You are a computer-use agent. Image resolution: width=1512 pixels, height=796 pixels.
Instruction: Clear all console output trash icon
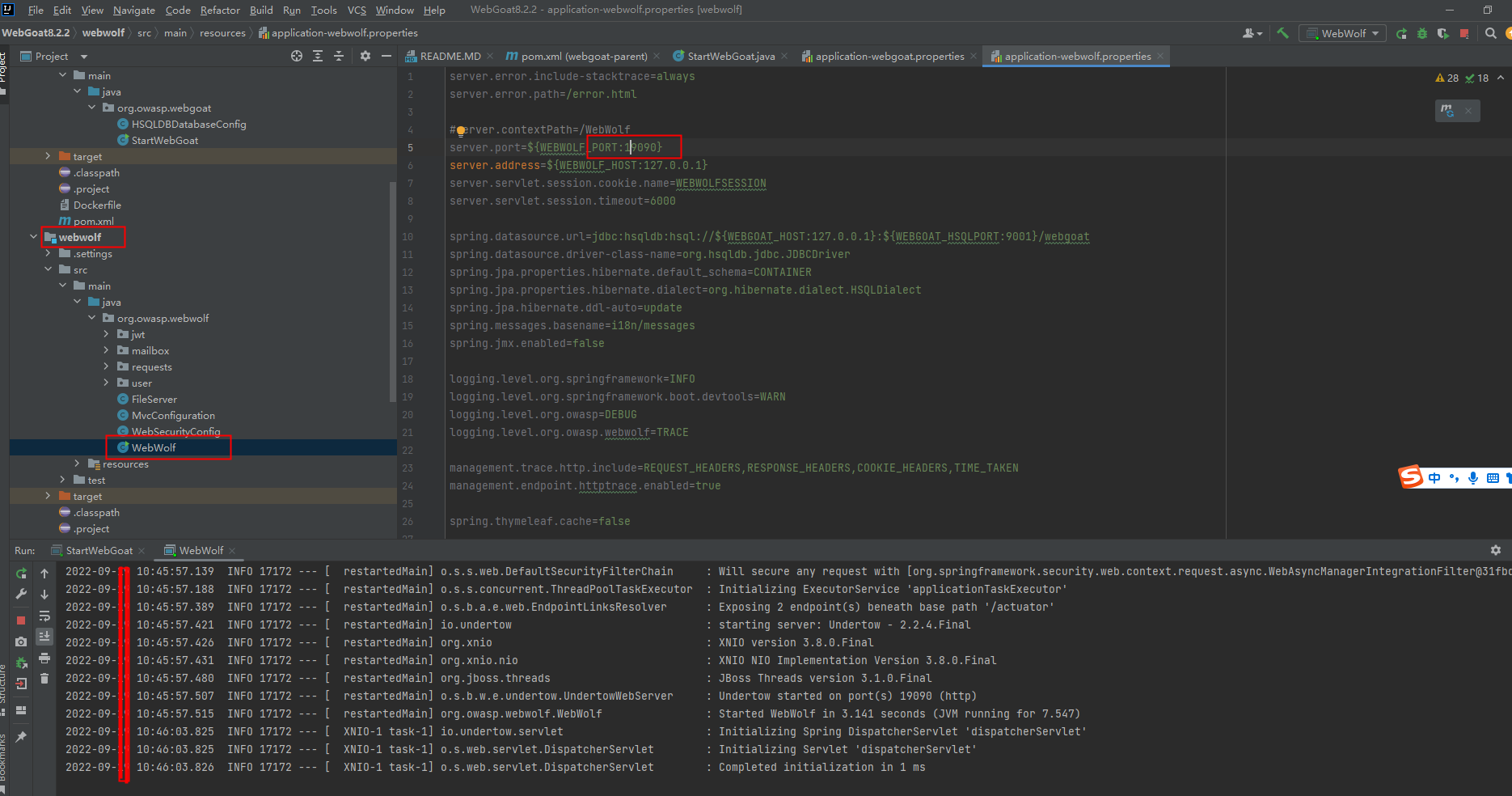click(x=44, y=679)
